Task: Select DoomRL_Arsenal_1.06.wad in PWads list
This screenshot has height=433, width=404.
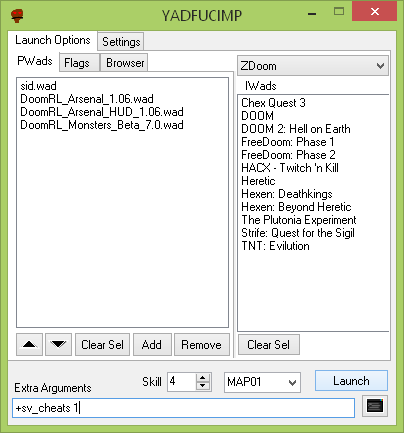Action: click(x=87, y=99)
